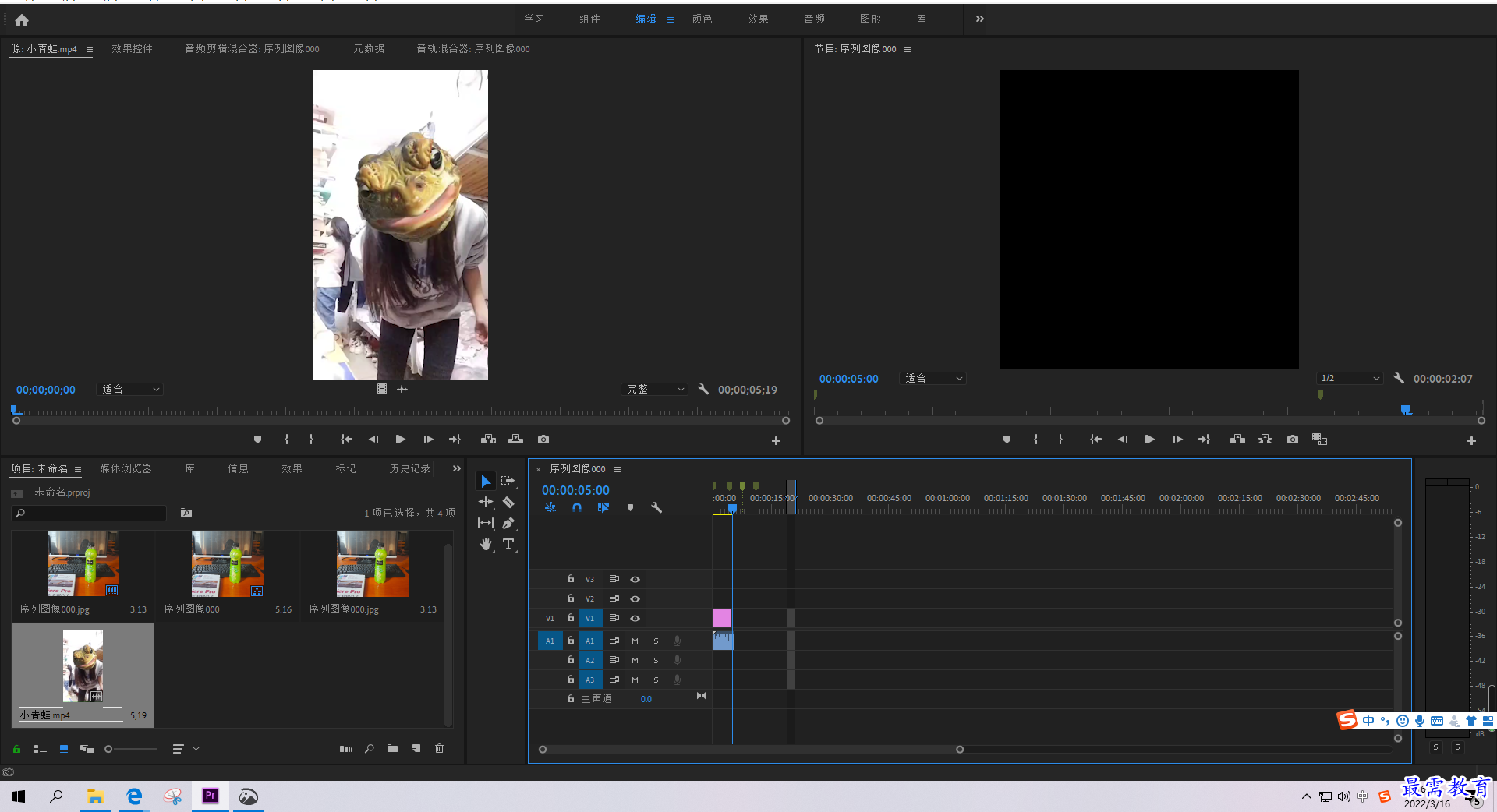Image resolution: width=1497 pixels, height=812 pixels.
Task: Click New Bin folder icon
Action: pos(392,749)
